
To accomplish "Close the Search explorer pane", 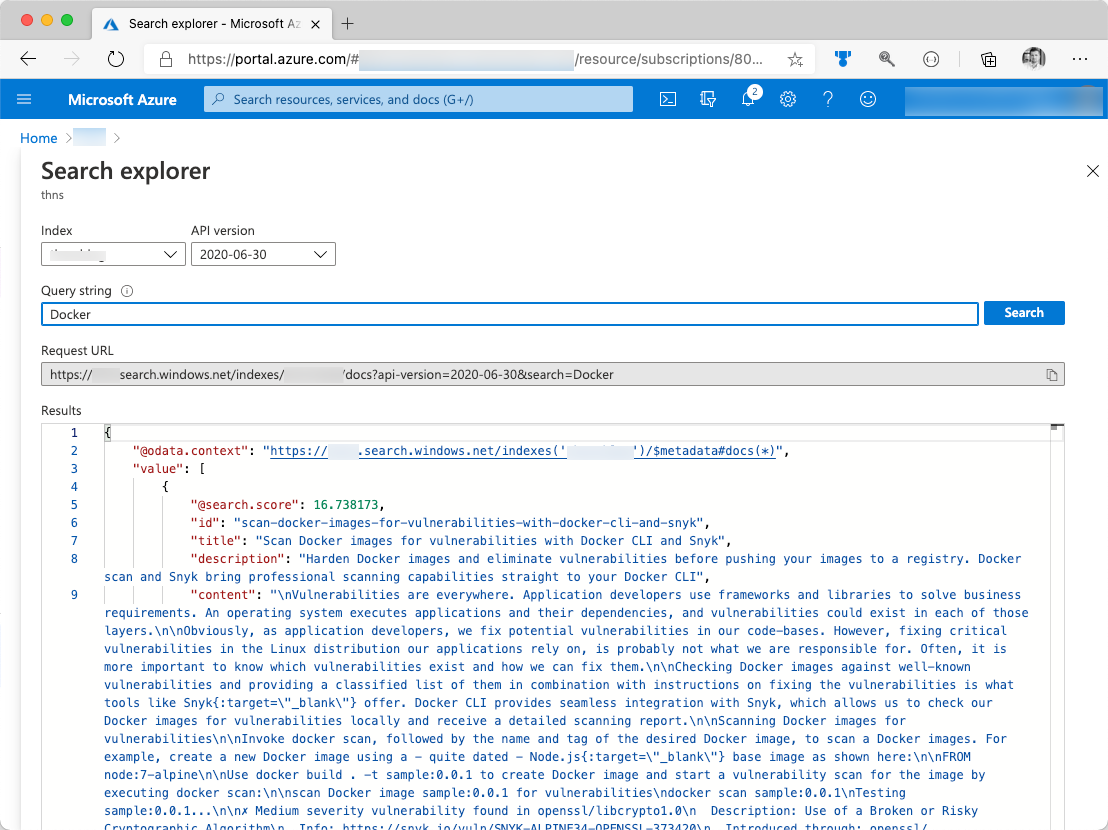I will [x=1092, y=172].
